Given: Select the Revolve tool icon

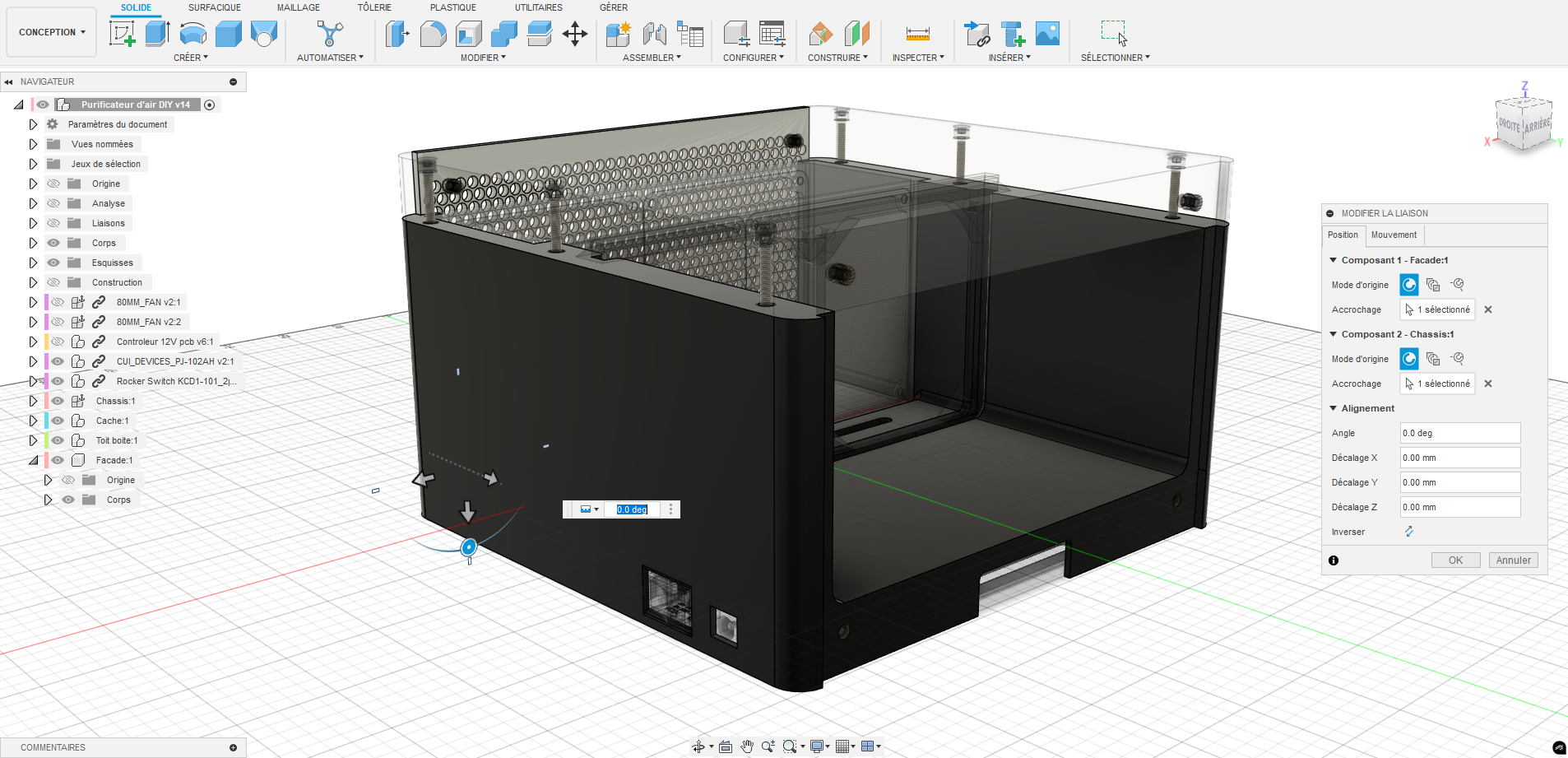Looking at the screenshot, I should point(193,34).
